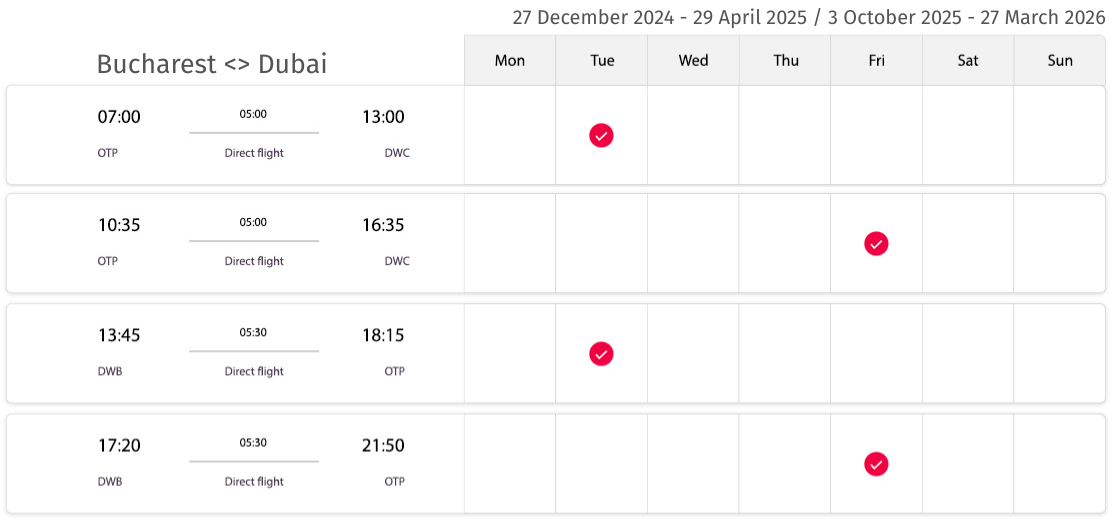The image size is (1112, 520).
Task: Click the schedule date range text
Action: click(x=809, y=18)
